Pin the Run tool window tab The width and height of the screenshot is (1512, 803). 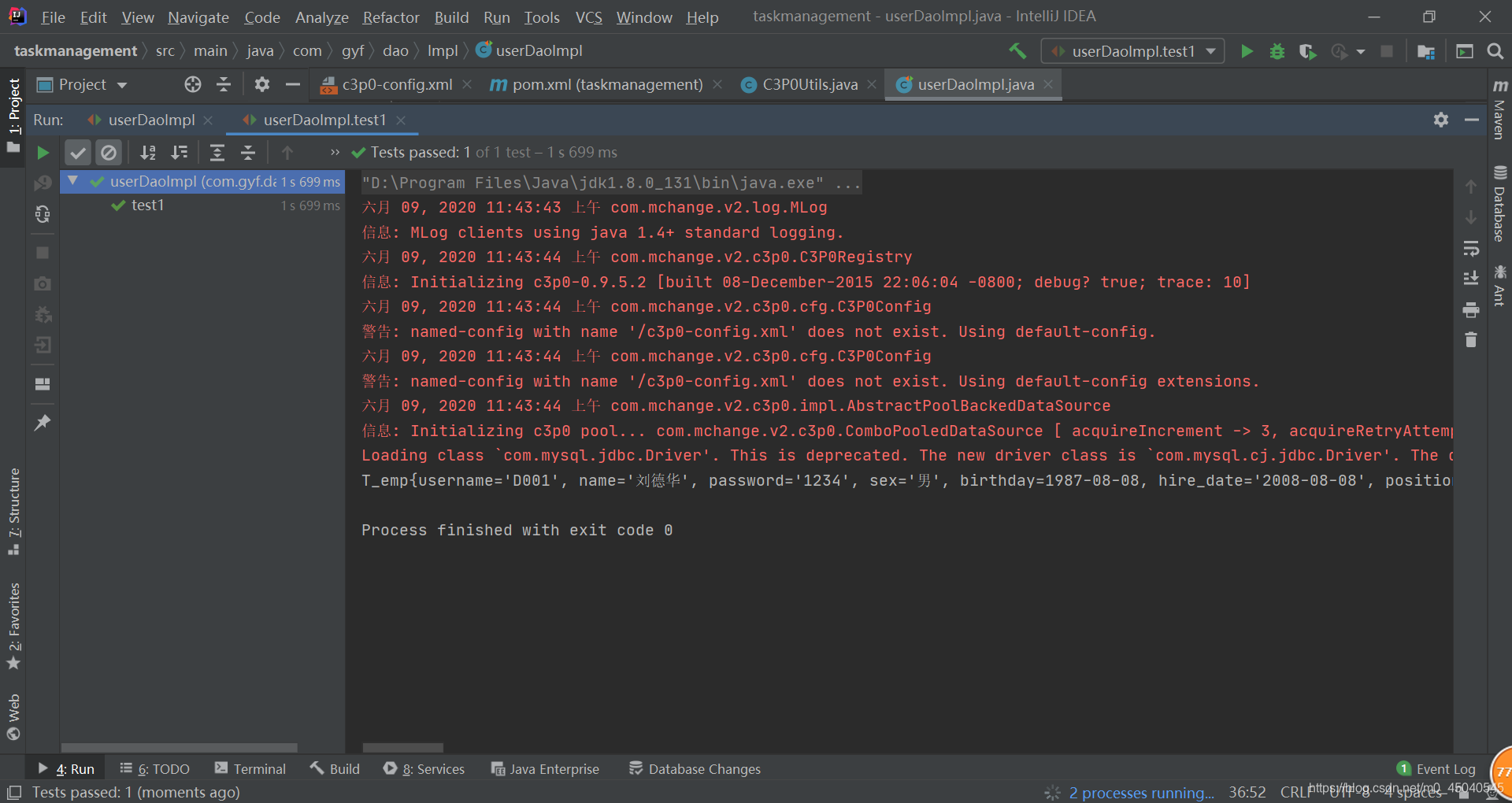(x=42, y=423)
